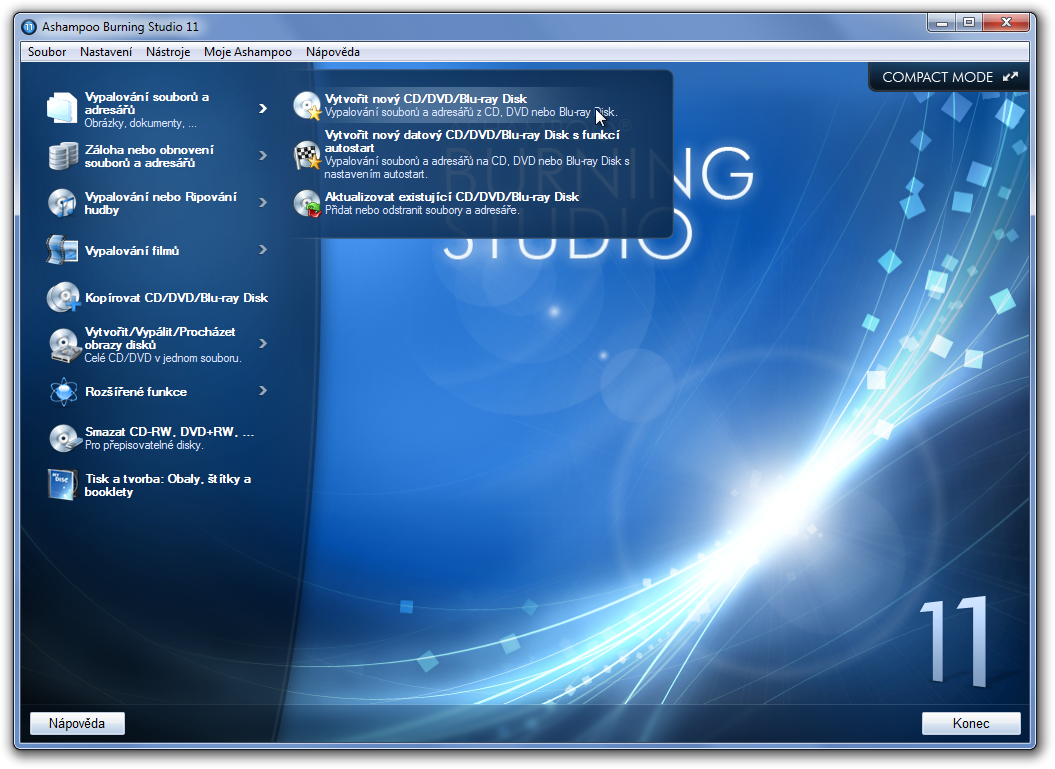This screenshot has height=769, width=1055.
Task: Click the Vypalování filmů label
Action: tap(132, 251)
